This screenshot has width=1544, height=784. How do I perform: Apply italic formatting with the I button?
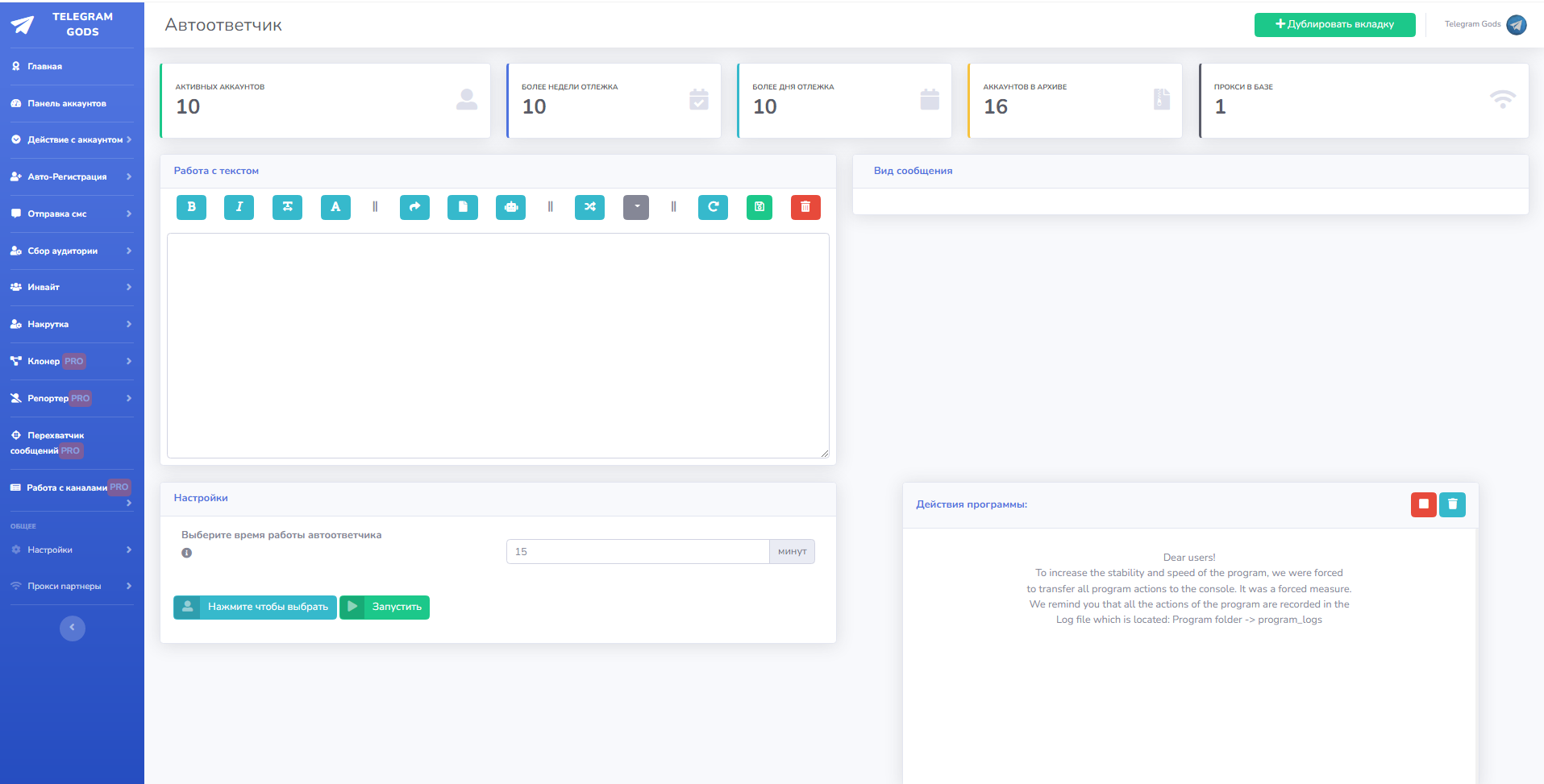click(x=239, y=207)
